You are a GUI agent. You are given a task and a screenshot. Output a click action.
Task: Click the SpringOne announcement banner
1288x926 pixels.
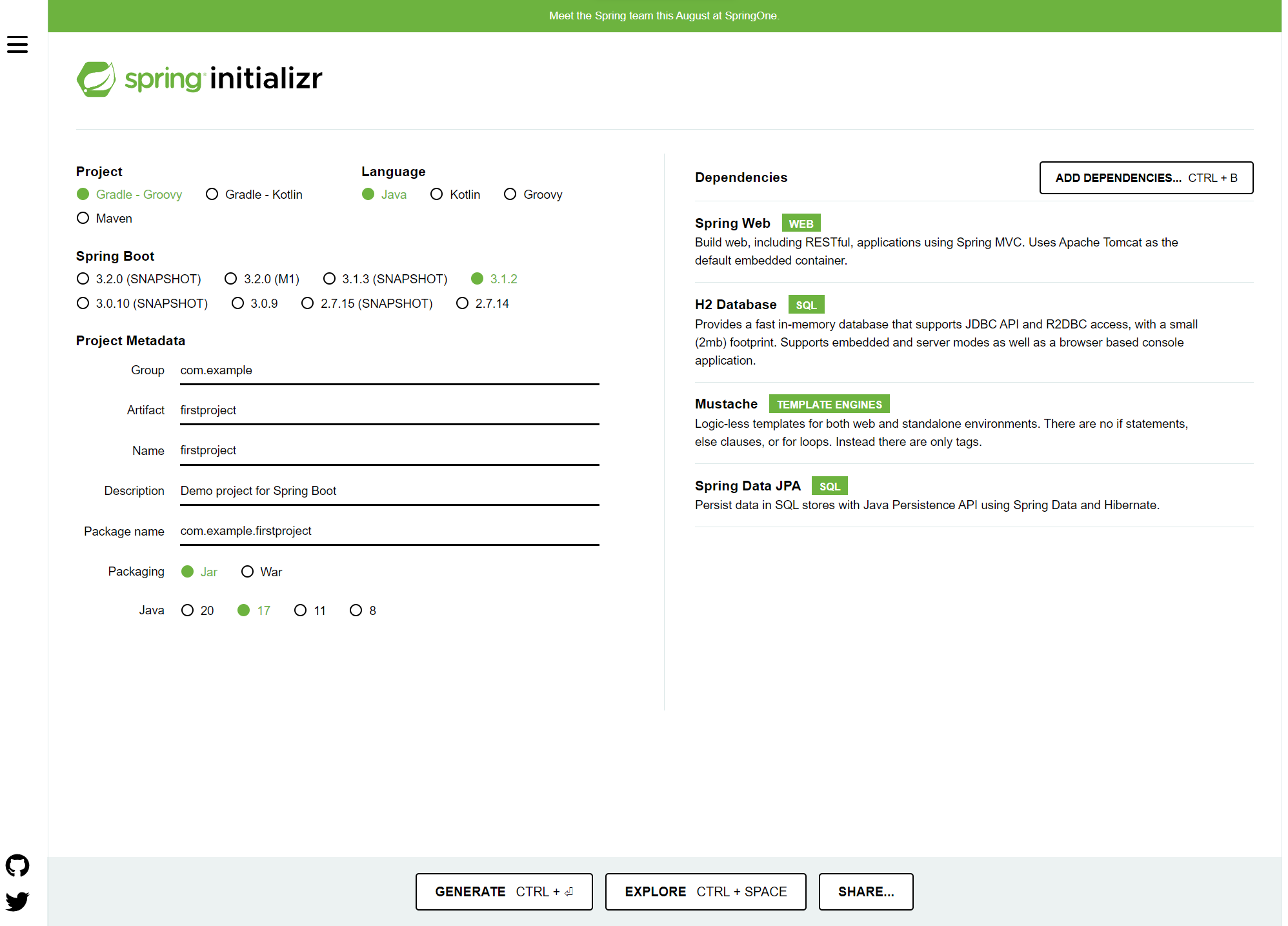(664, 15)
